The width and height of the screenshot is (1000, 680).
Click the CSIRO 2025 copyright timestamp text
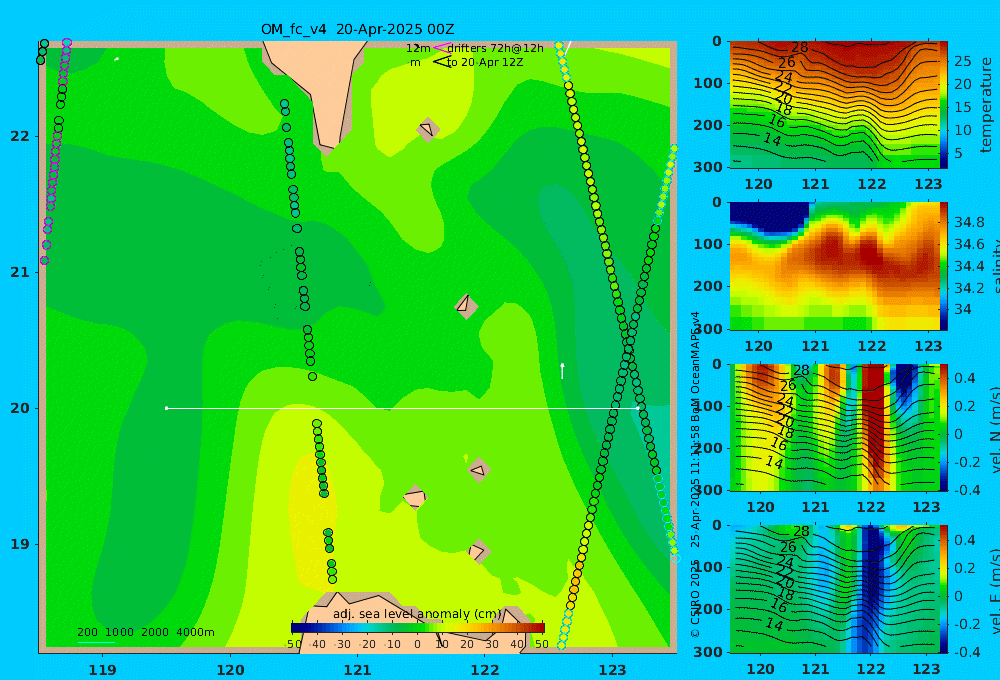[695, 474]
